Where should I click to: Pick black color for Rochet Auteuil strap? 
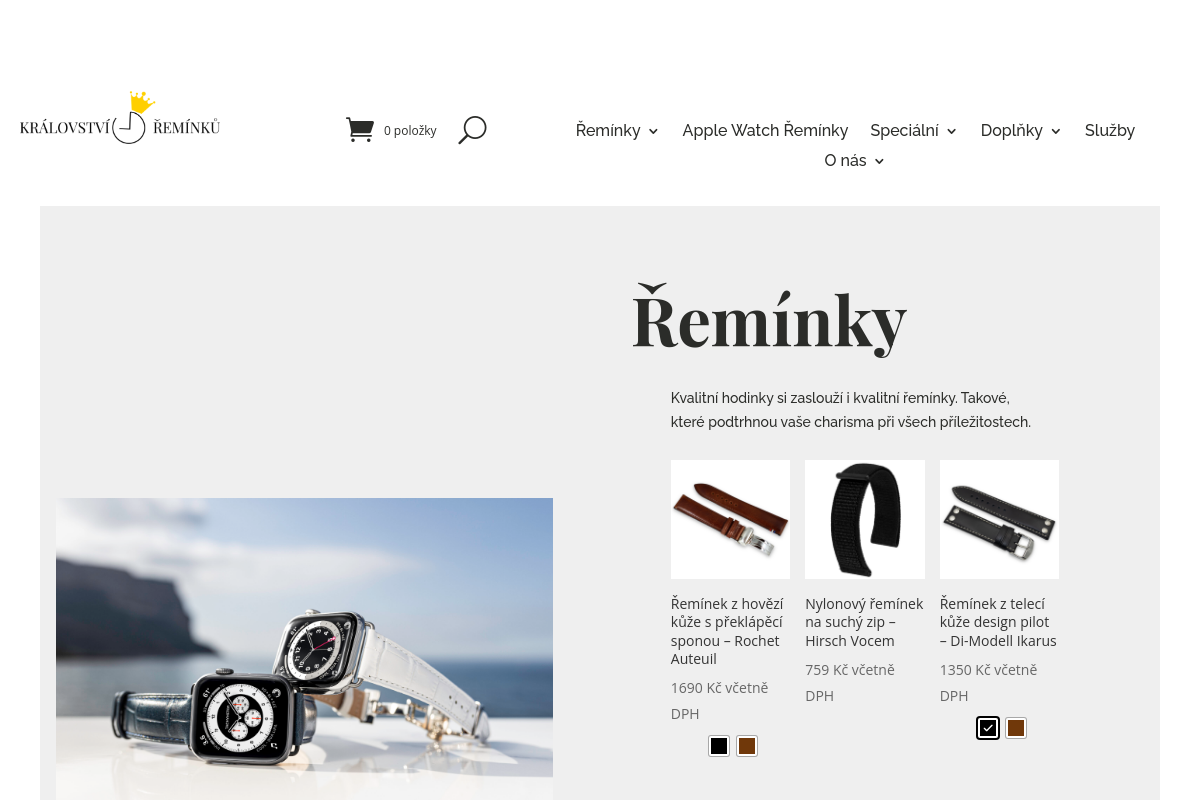719,746
